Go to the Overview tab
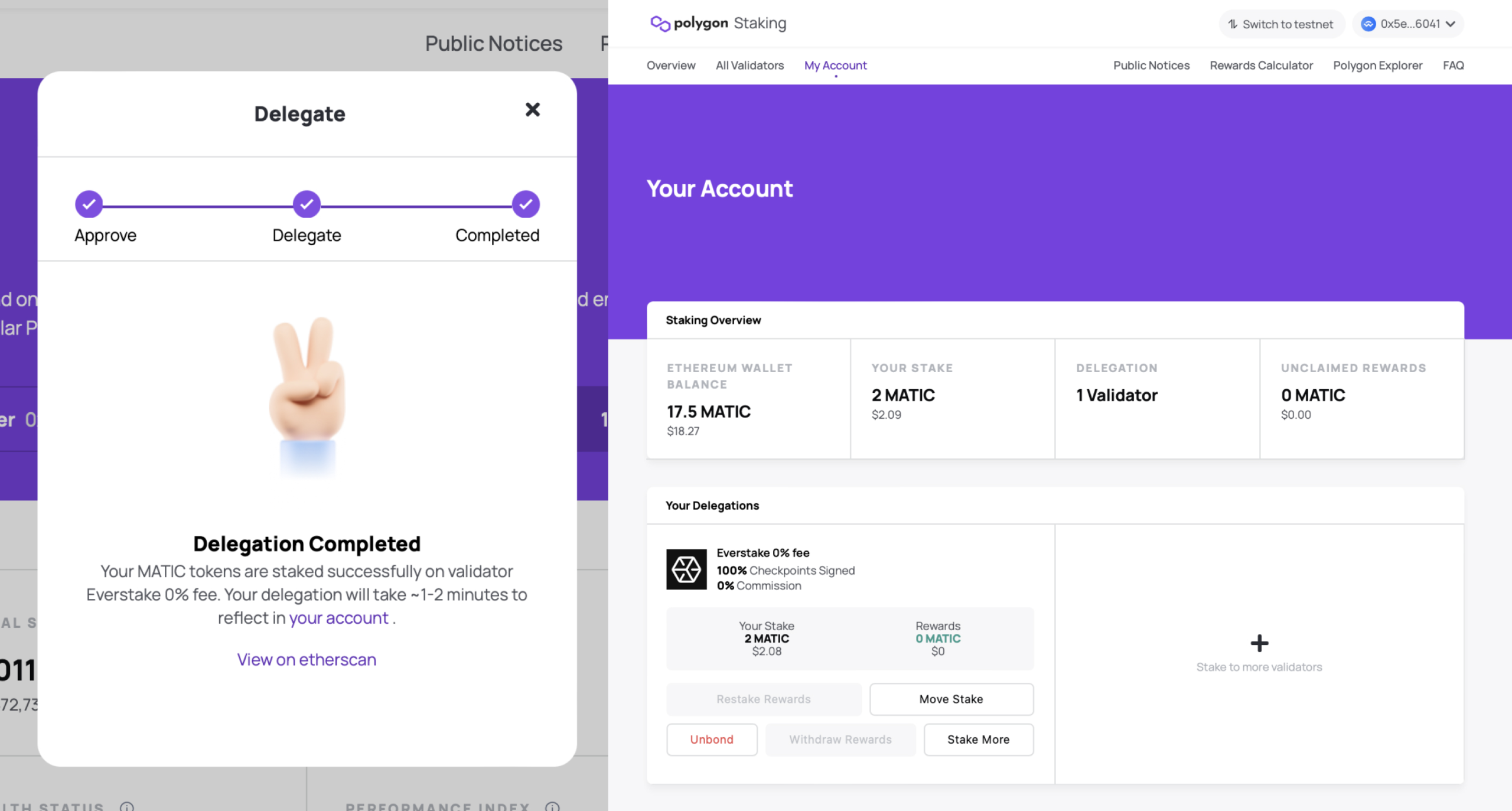 671,65
